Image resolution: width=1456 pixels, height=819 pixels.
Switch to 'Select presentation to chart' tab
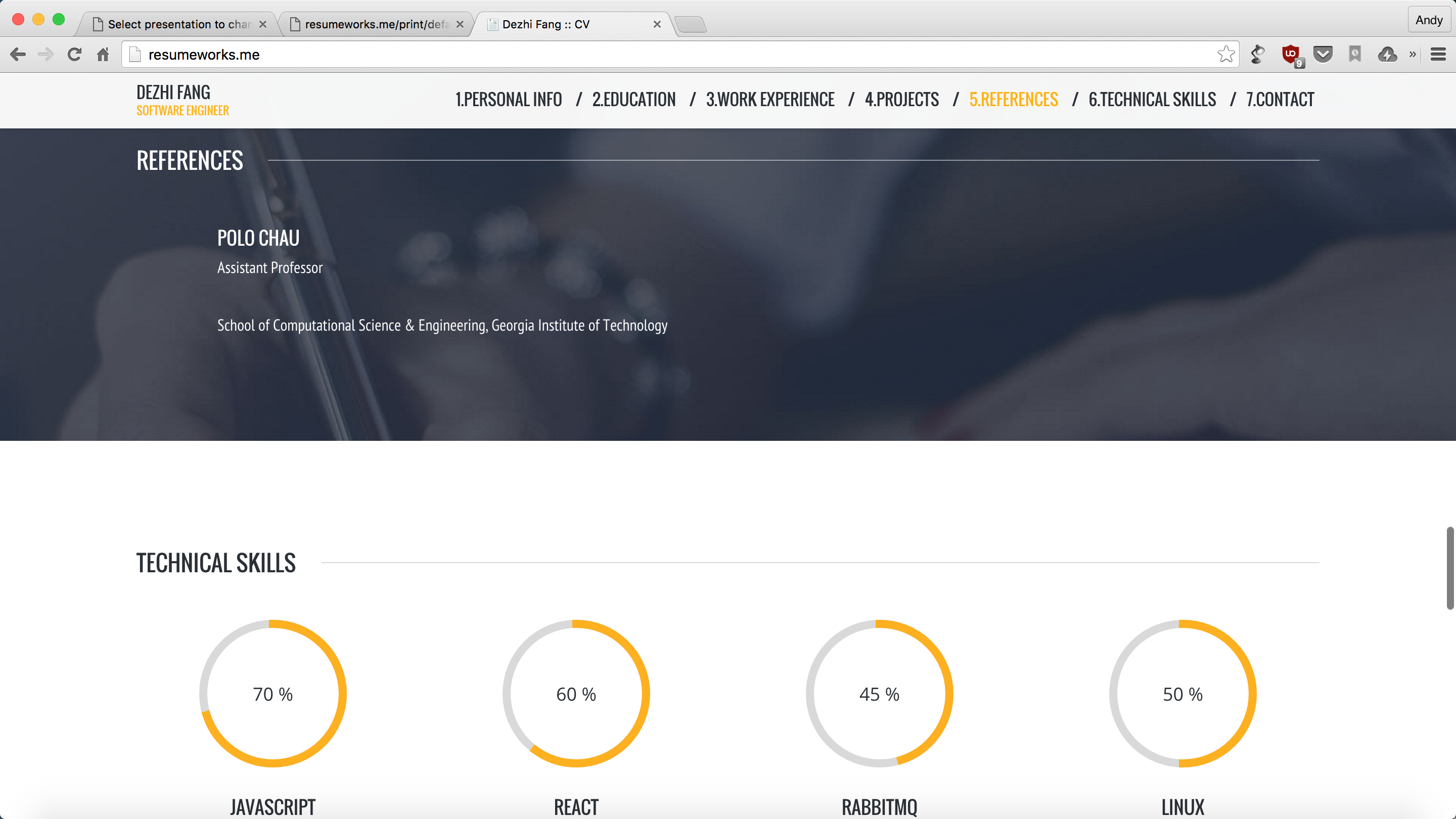tap(178, 24)
